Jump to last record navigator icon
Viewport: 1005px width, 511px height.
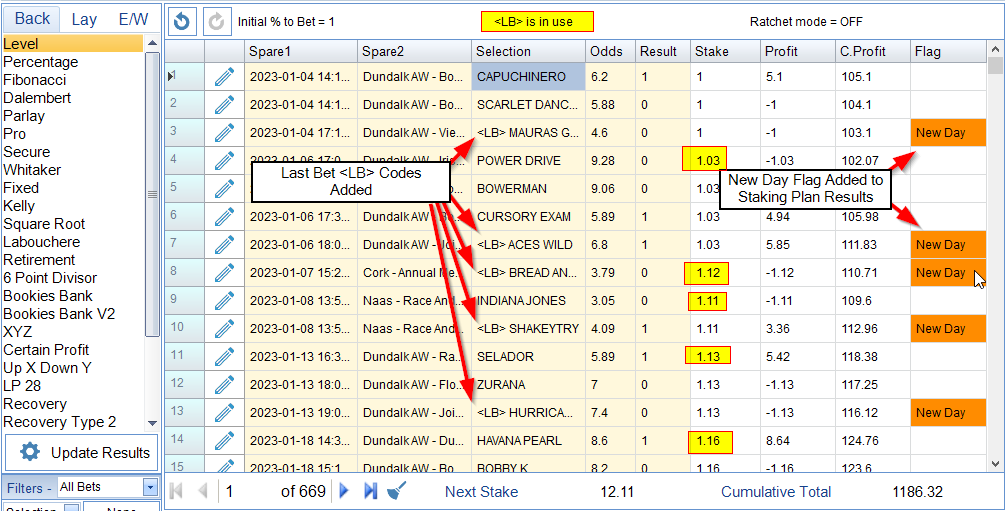coord(370,491)
